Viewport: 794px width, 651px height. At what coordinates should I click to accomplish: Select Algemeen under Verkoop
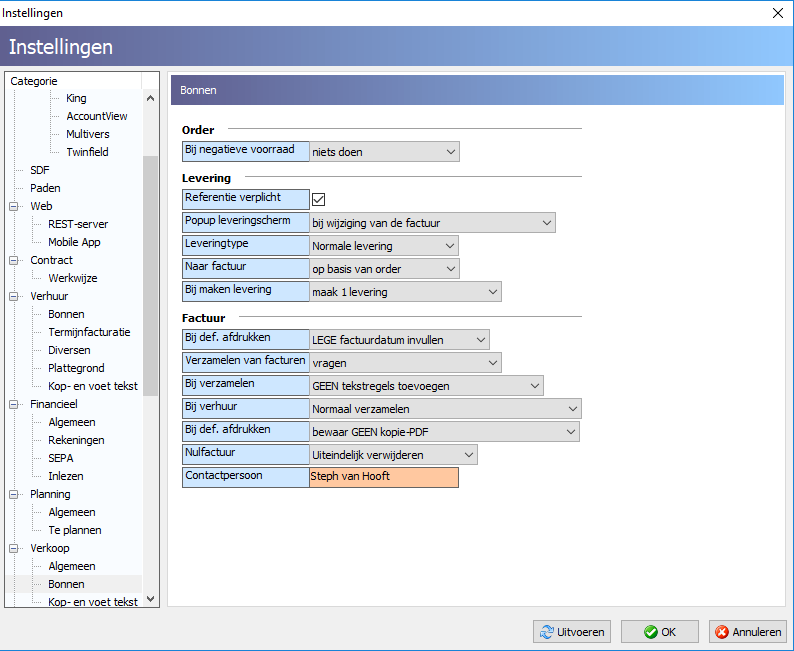(72, 566)
